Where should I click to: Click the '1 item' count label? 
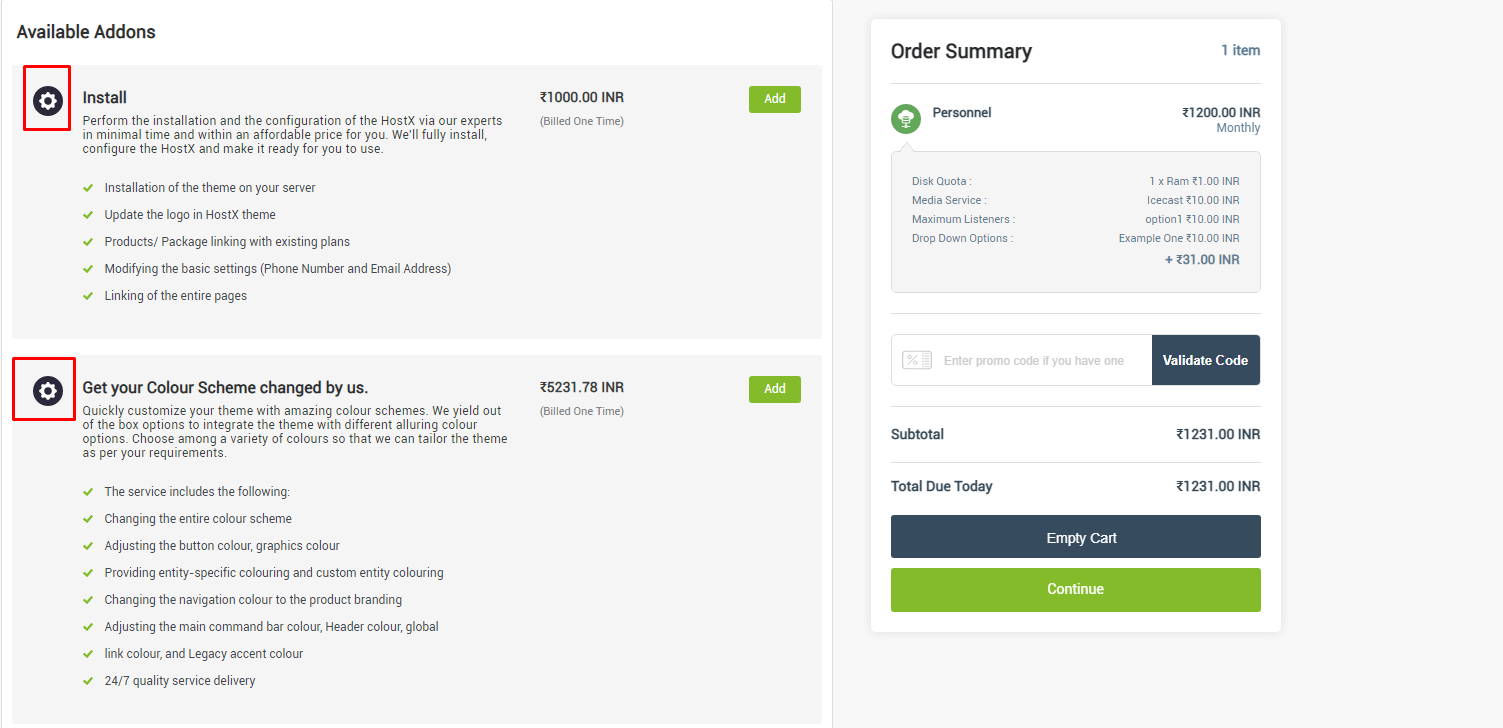[1240, 50]
